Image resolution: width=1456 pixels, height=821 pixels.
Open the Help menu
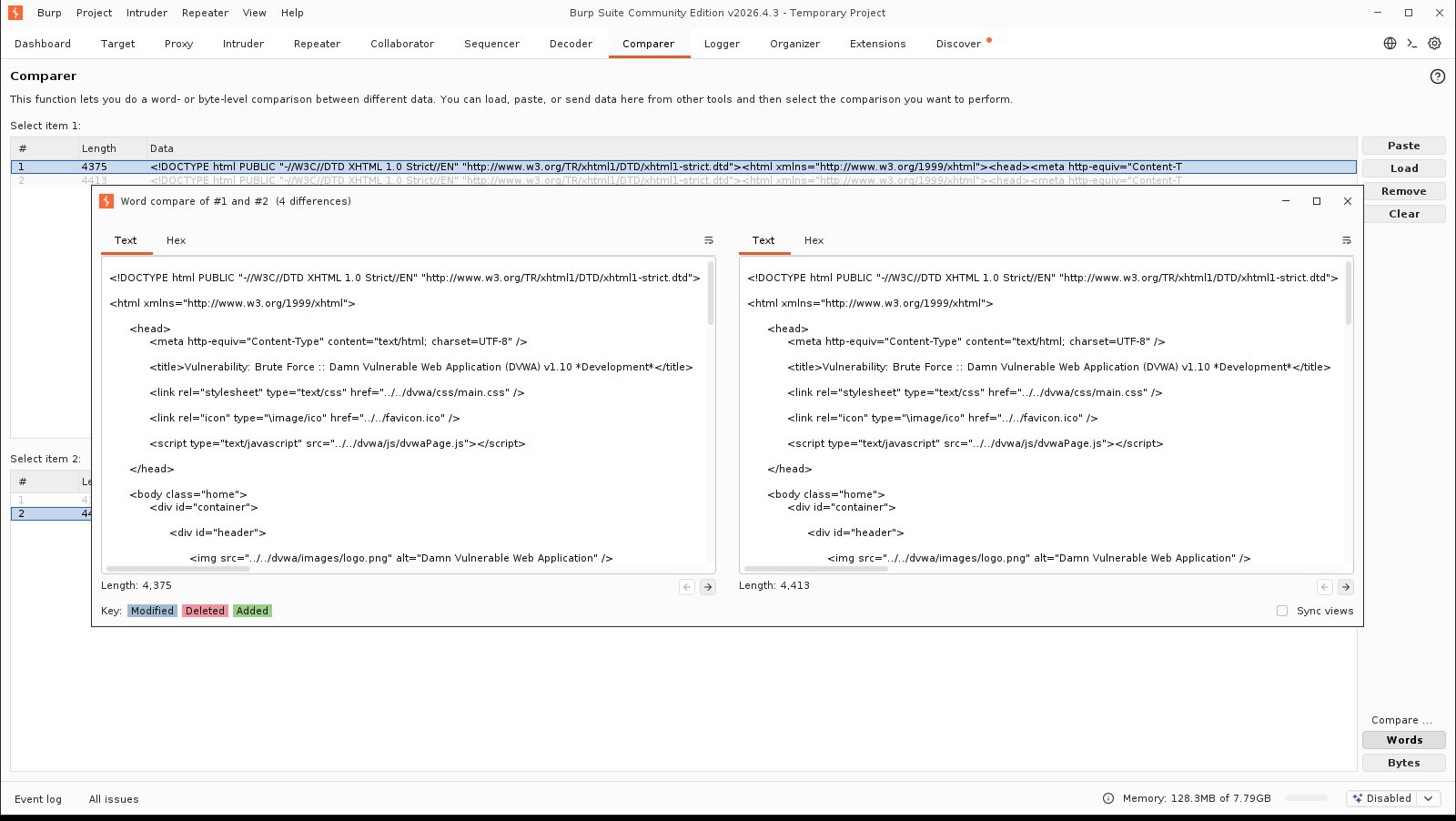[292, 13]
